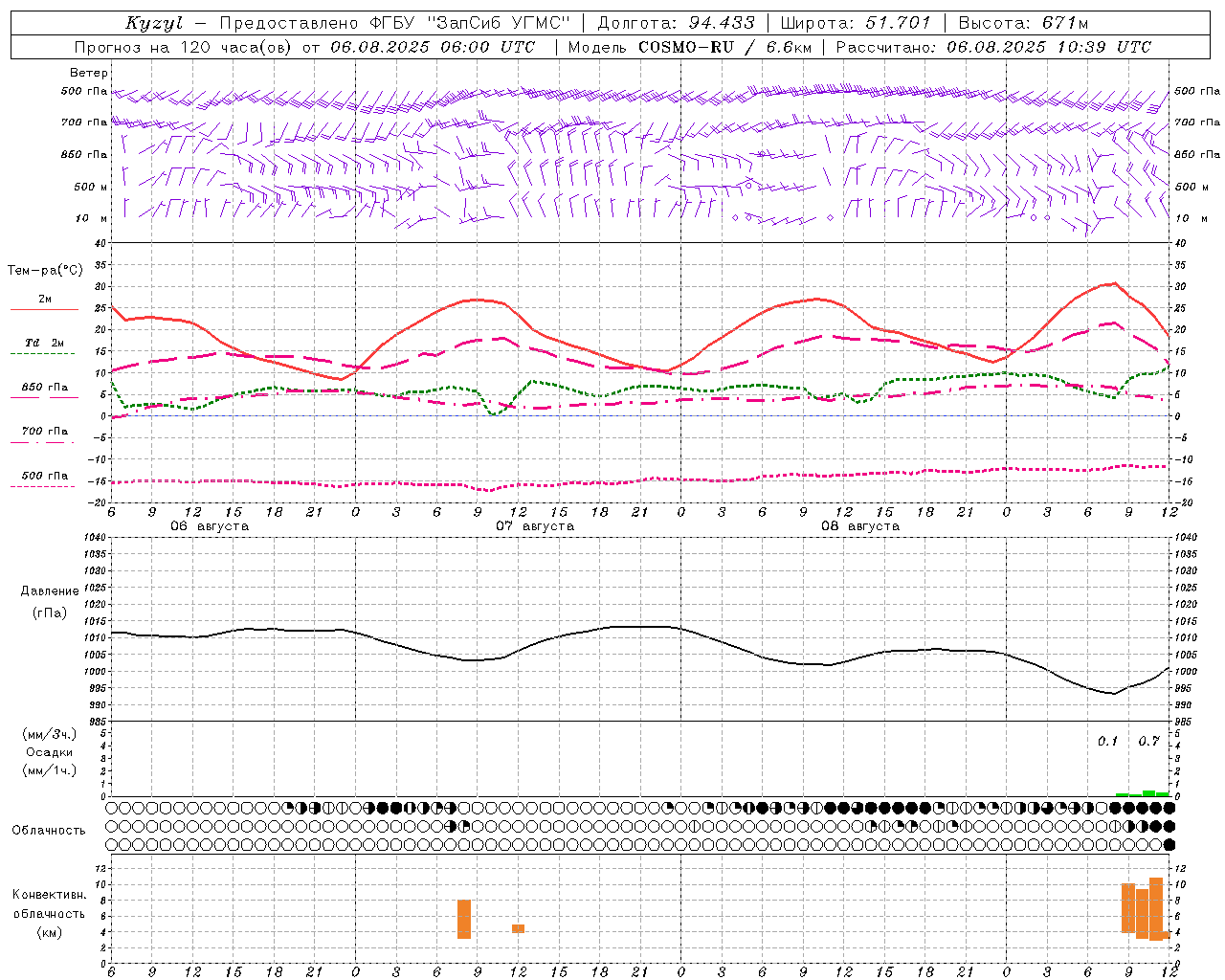Click the "850 гПа" temperature legend entry
Image resolution: width=1225 pixels, height=980 pixels.
pyautogui.click(x=44, y=388)
